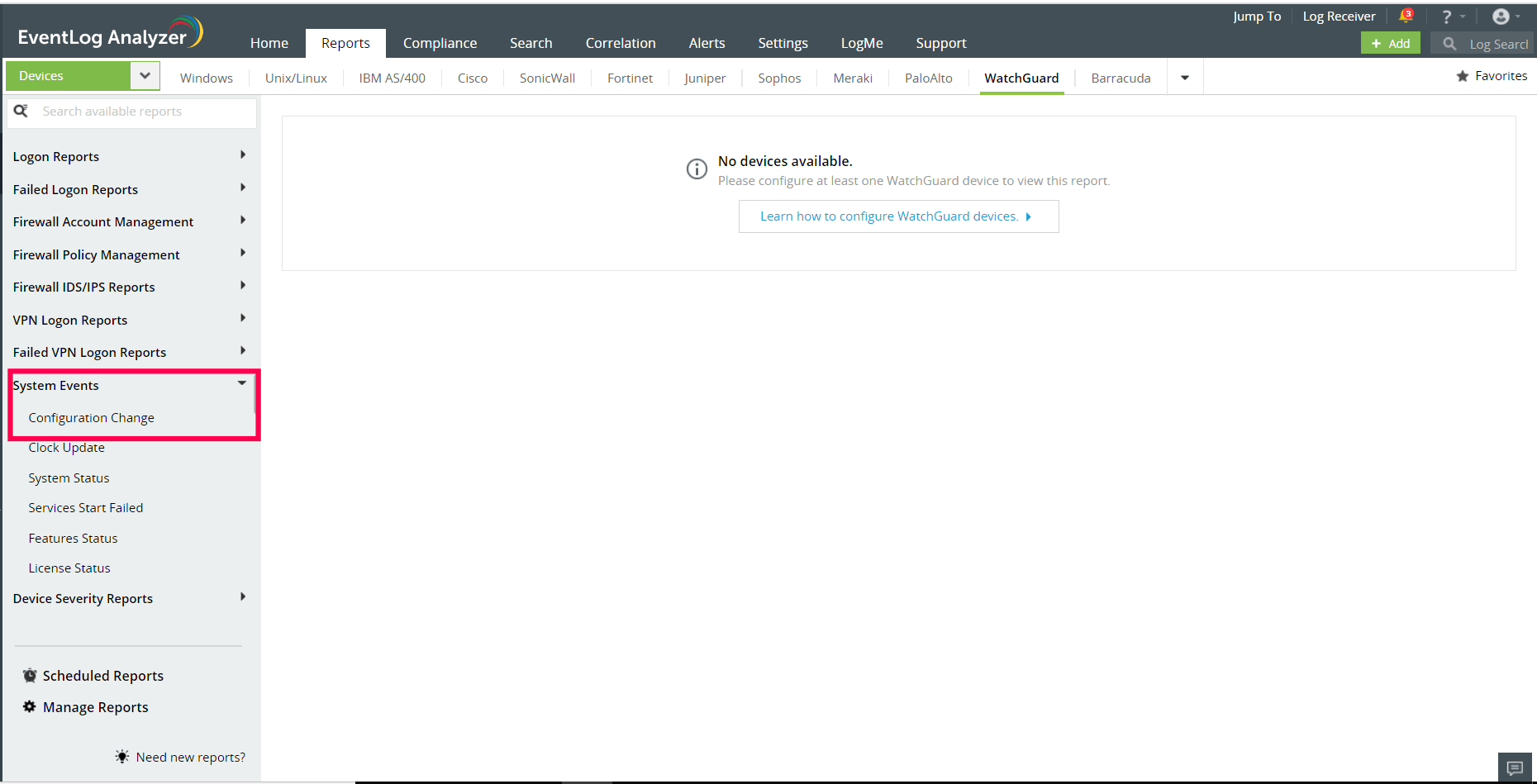The width and height of the screenshot is (1537, 784).
Task: Click the Favorites star icon
Action: 1462,76
